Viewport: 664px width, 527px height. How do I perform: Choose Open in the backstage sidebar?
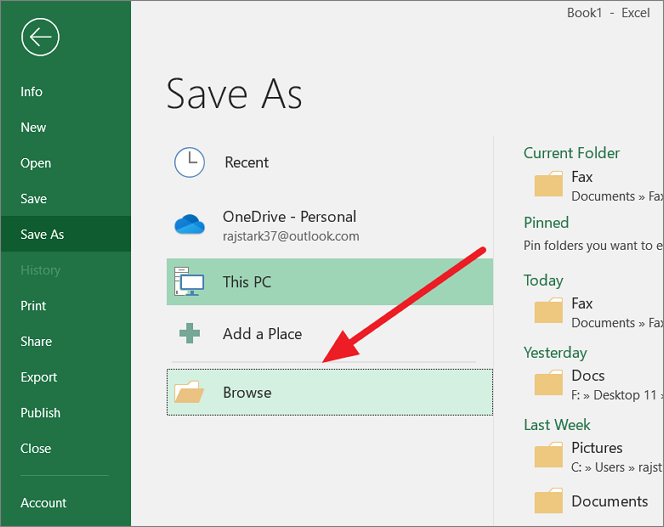[66, 163]
